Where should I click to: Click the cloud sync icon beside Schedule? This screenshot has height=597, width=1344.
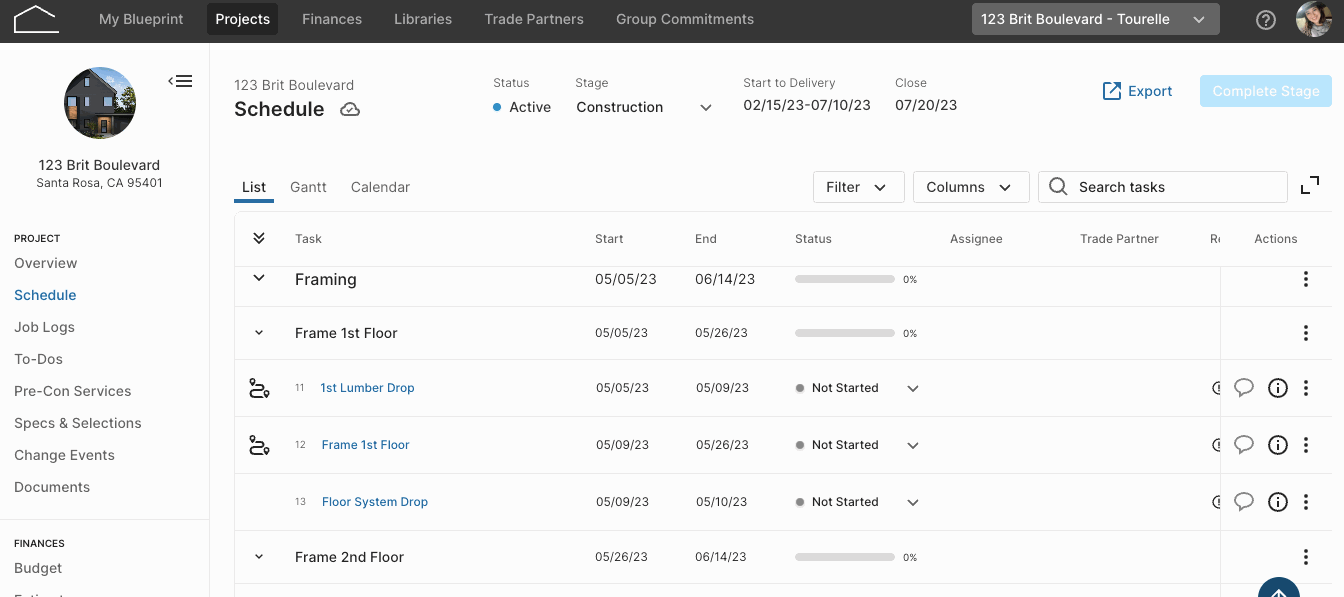point(350,110)
